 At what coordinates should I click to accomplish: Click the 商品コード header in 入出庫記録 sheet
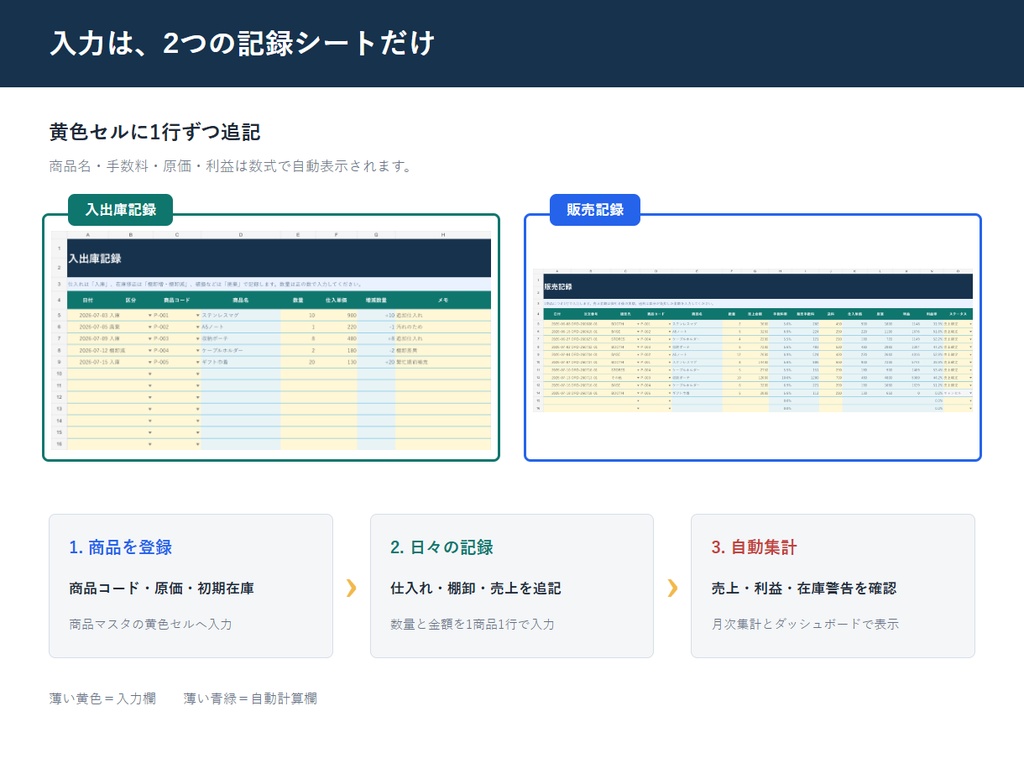point(176,300)
